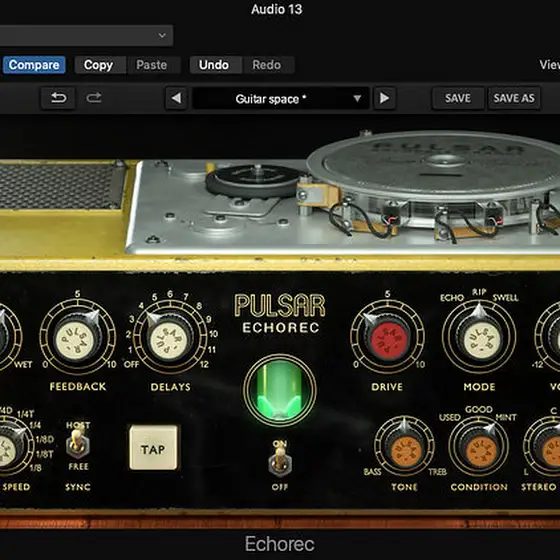
Task: Open the top settings dropdown chevron
Action: click(162, 35)
